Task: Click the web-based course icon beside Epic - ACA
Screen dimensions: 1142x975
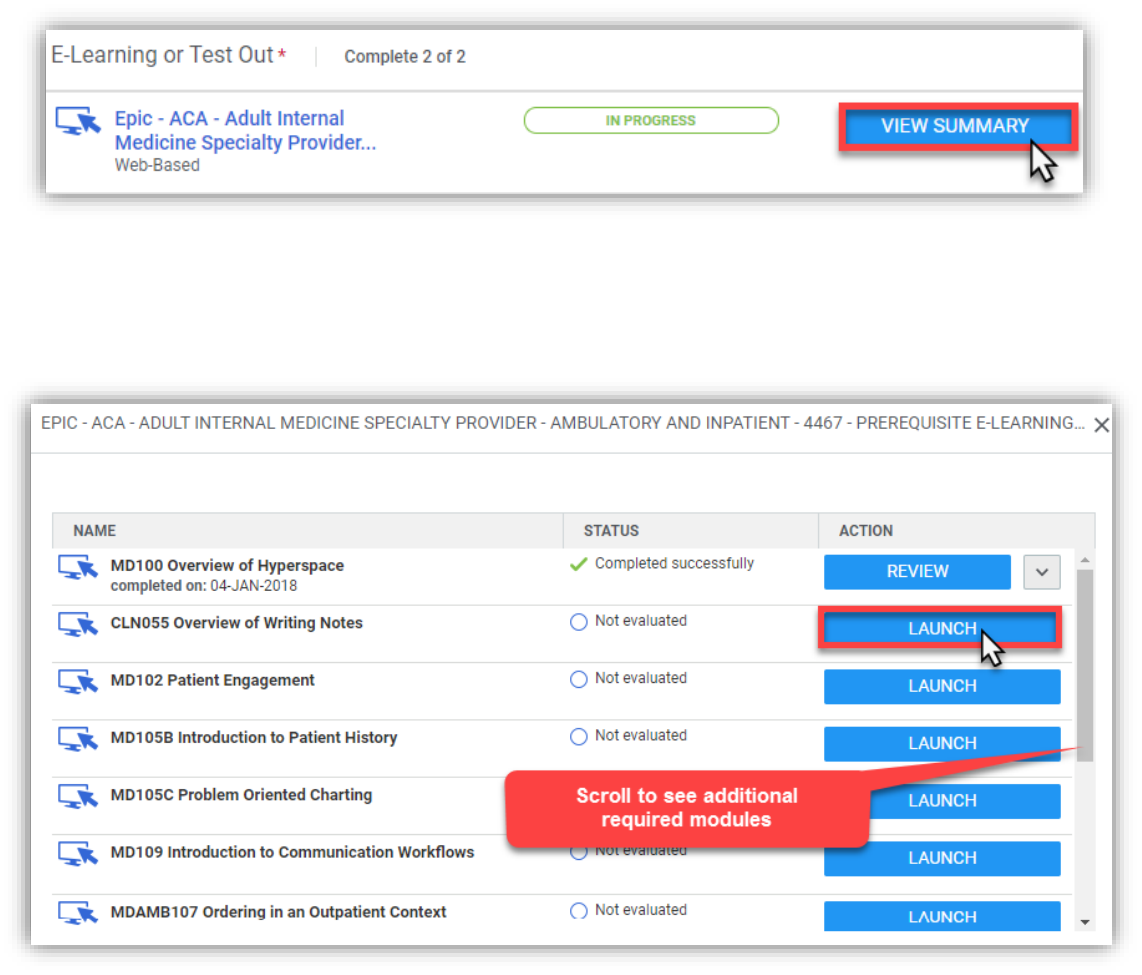Action: tap(78, 121)
